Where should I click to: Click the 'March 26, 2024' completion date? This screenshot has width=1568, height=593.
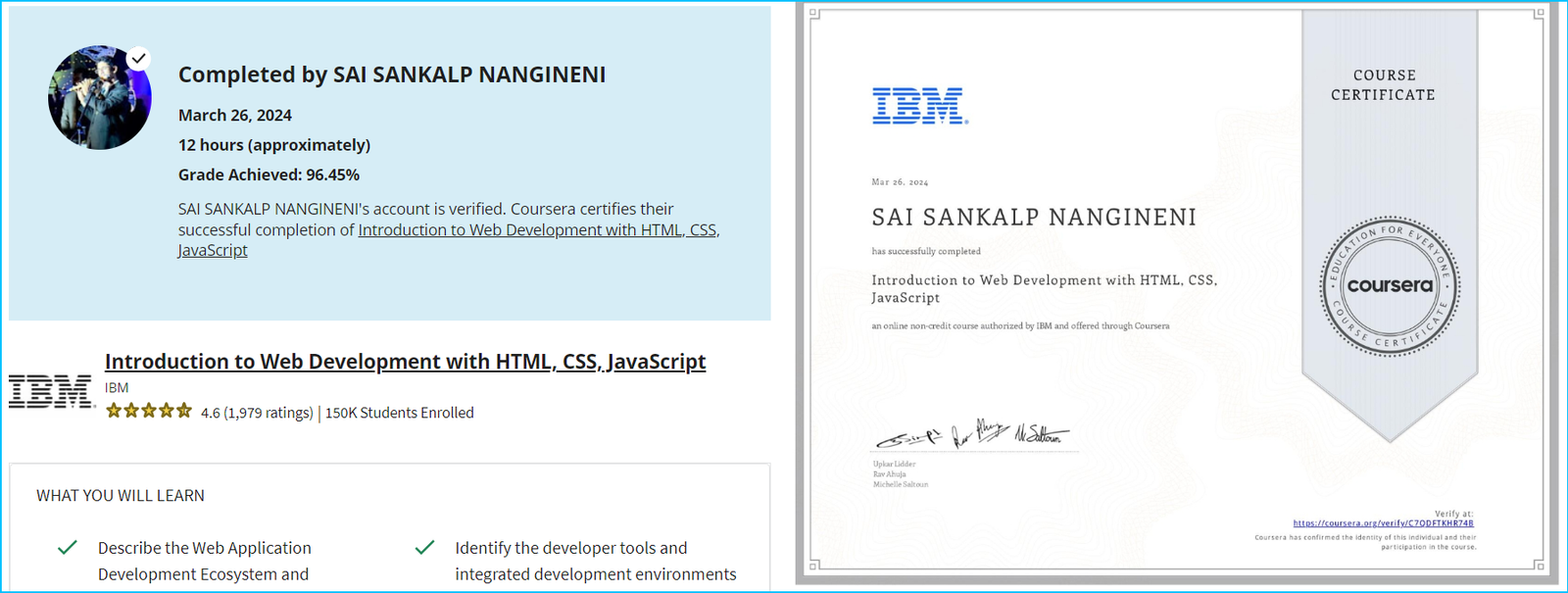[235, 116]
